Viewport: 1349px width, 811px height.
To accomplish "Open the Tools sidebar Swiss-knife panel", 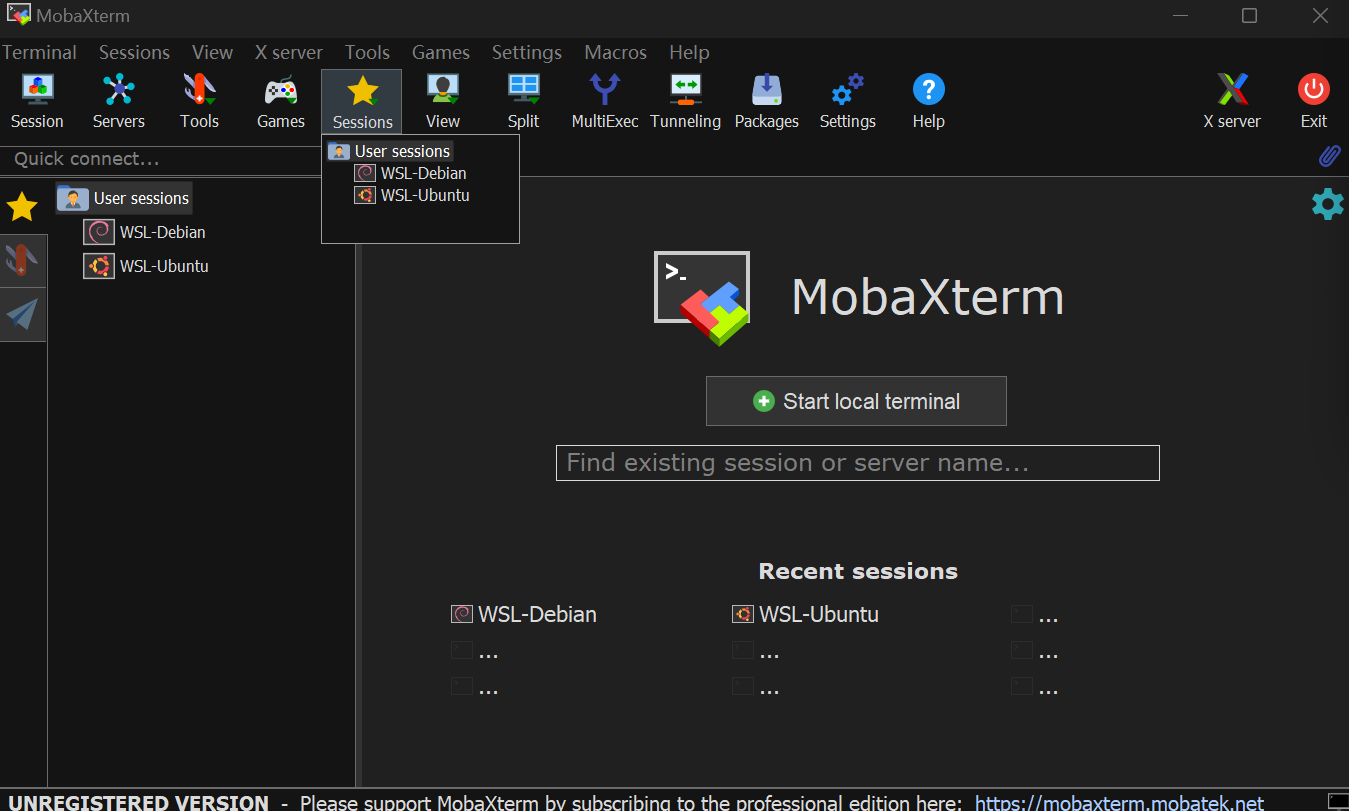I will click(23, 260).
